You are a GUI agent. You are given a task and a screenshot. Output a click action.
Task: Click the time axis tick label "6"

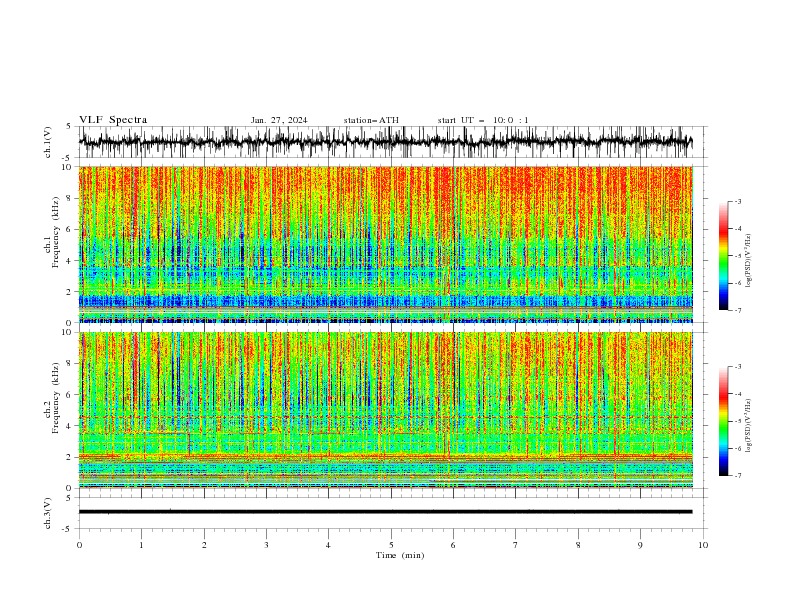(x=453, y=545)
